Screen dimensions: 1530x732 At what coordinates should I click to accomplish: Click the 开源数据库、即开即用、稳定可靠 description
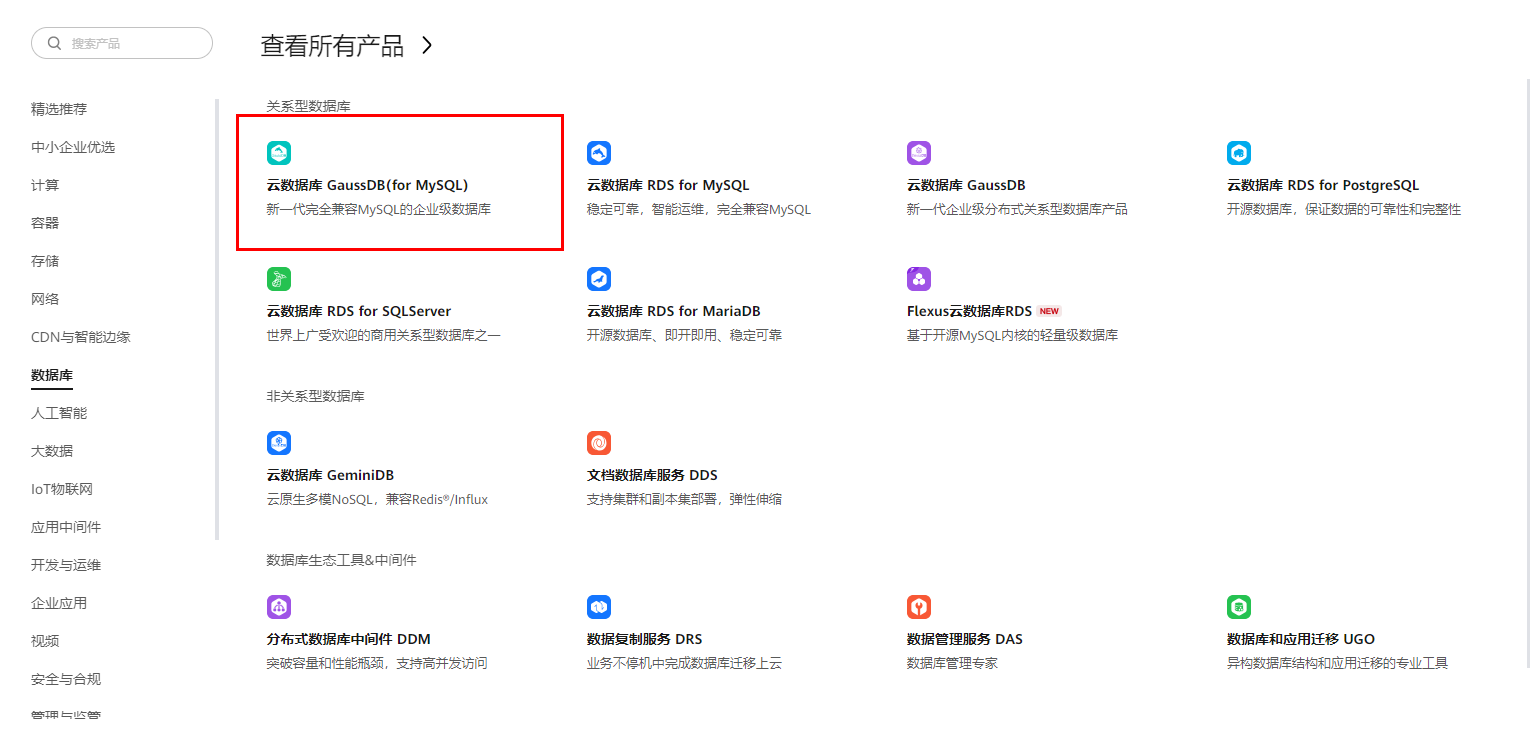point(684,336)
